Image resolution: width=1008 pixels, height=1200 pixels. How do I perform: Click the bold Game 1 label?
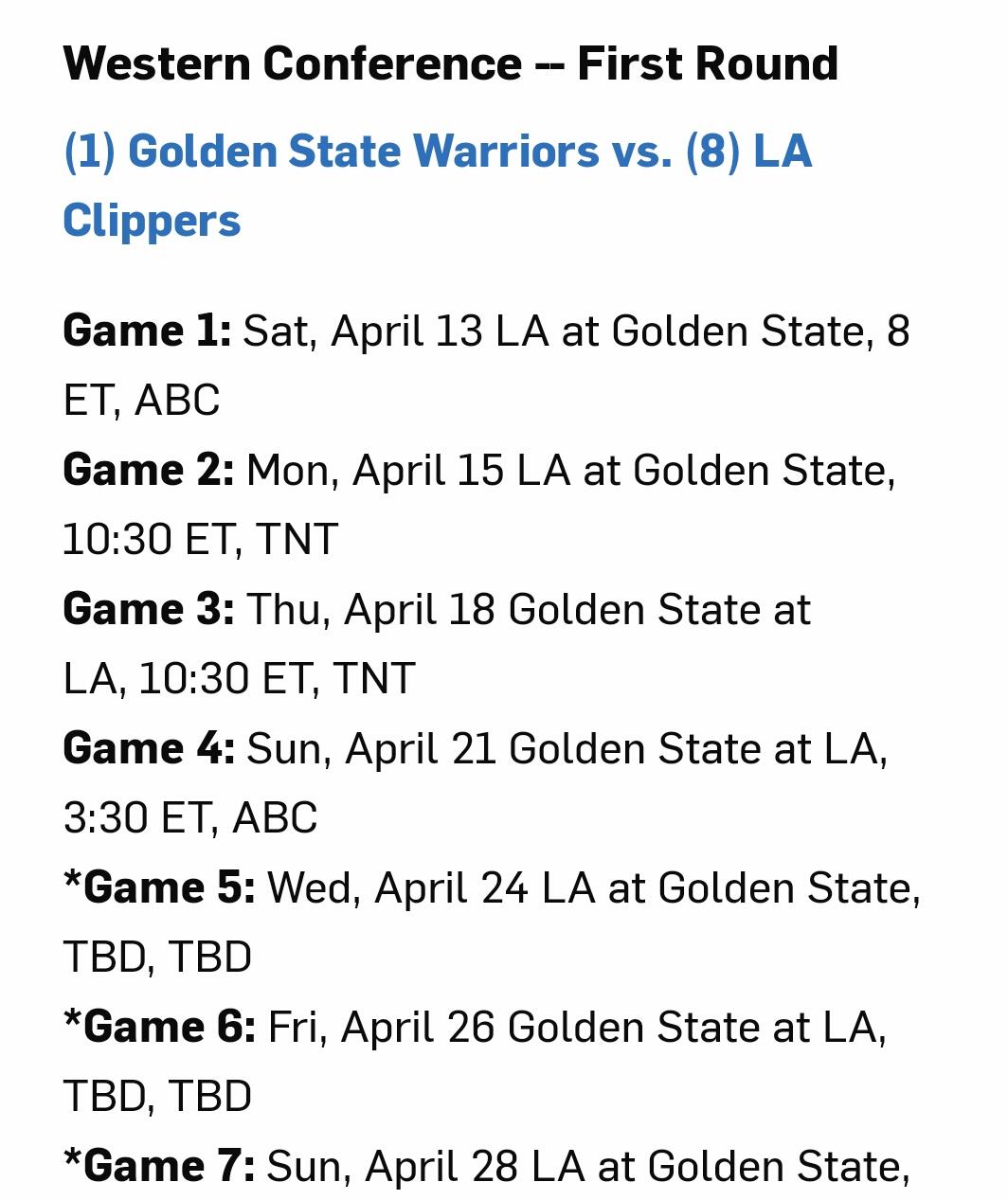pos(147,331)
